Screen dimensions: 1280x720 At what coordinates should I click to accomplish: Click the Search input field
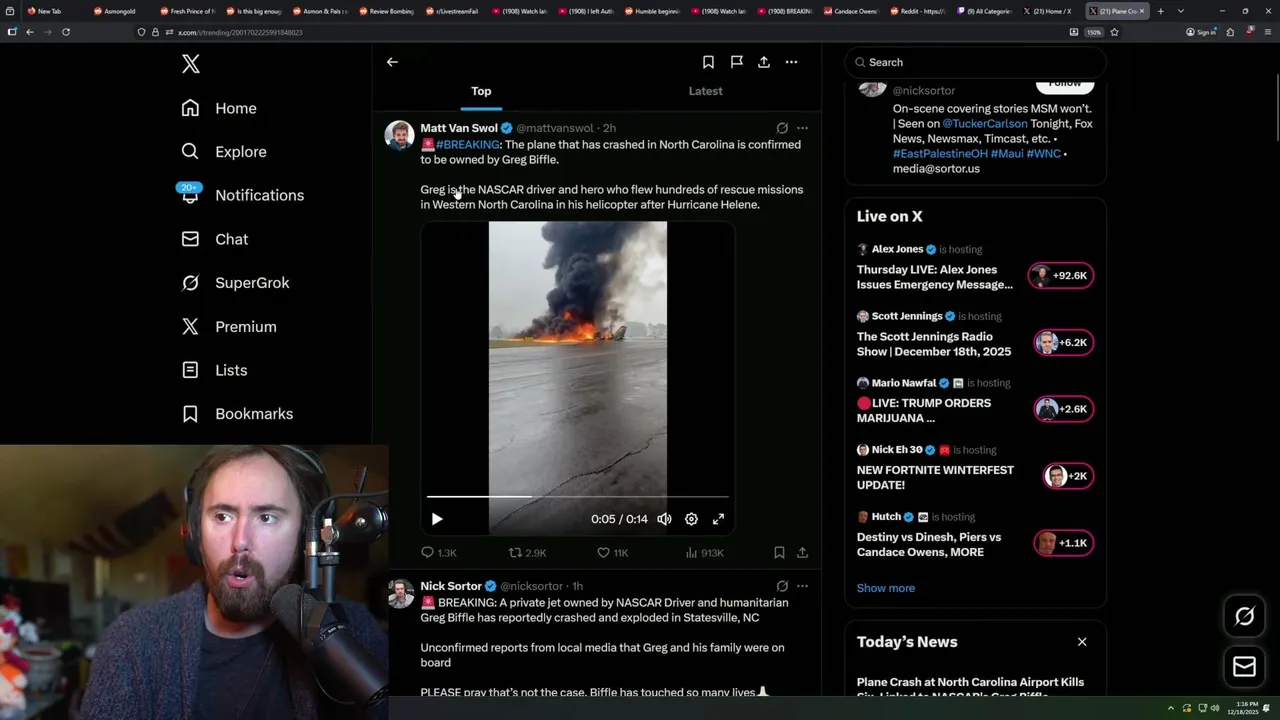coord(976,62)
